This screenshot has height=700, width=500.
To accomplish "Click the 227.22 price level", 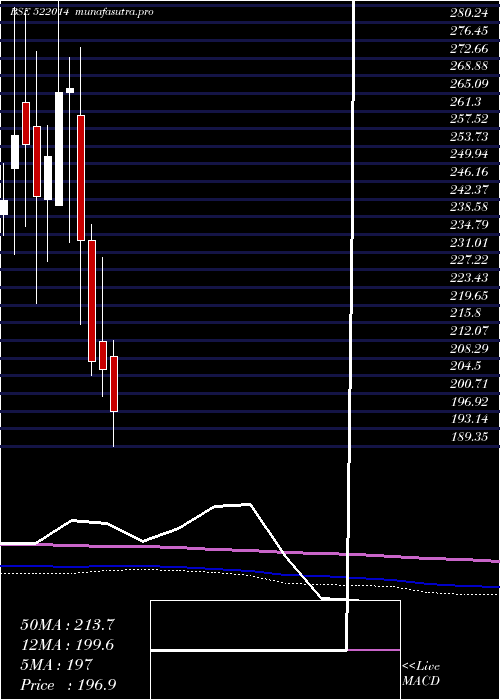I will pyautogui.click(x=469, y=260).
